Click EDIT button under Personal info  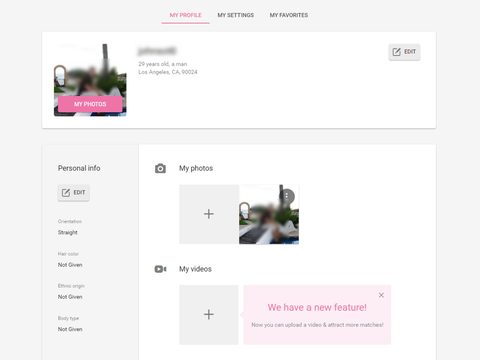click(73, 193)
